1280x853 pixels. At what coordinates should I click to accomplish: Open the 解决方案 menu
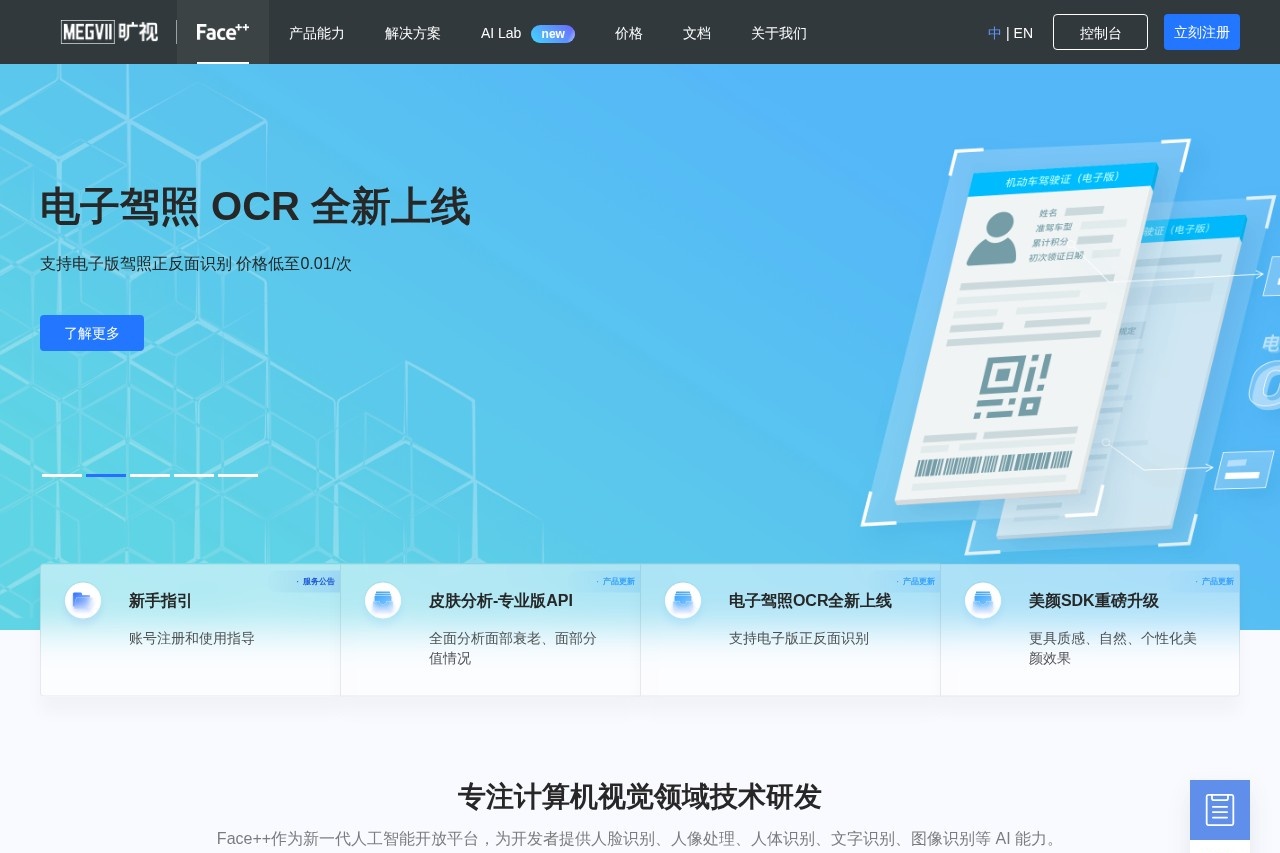click(x=413, y=33)
